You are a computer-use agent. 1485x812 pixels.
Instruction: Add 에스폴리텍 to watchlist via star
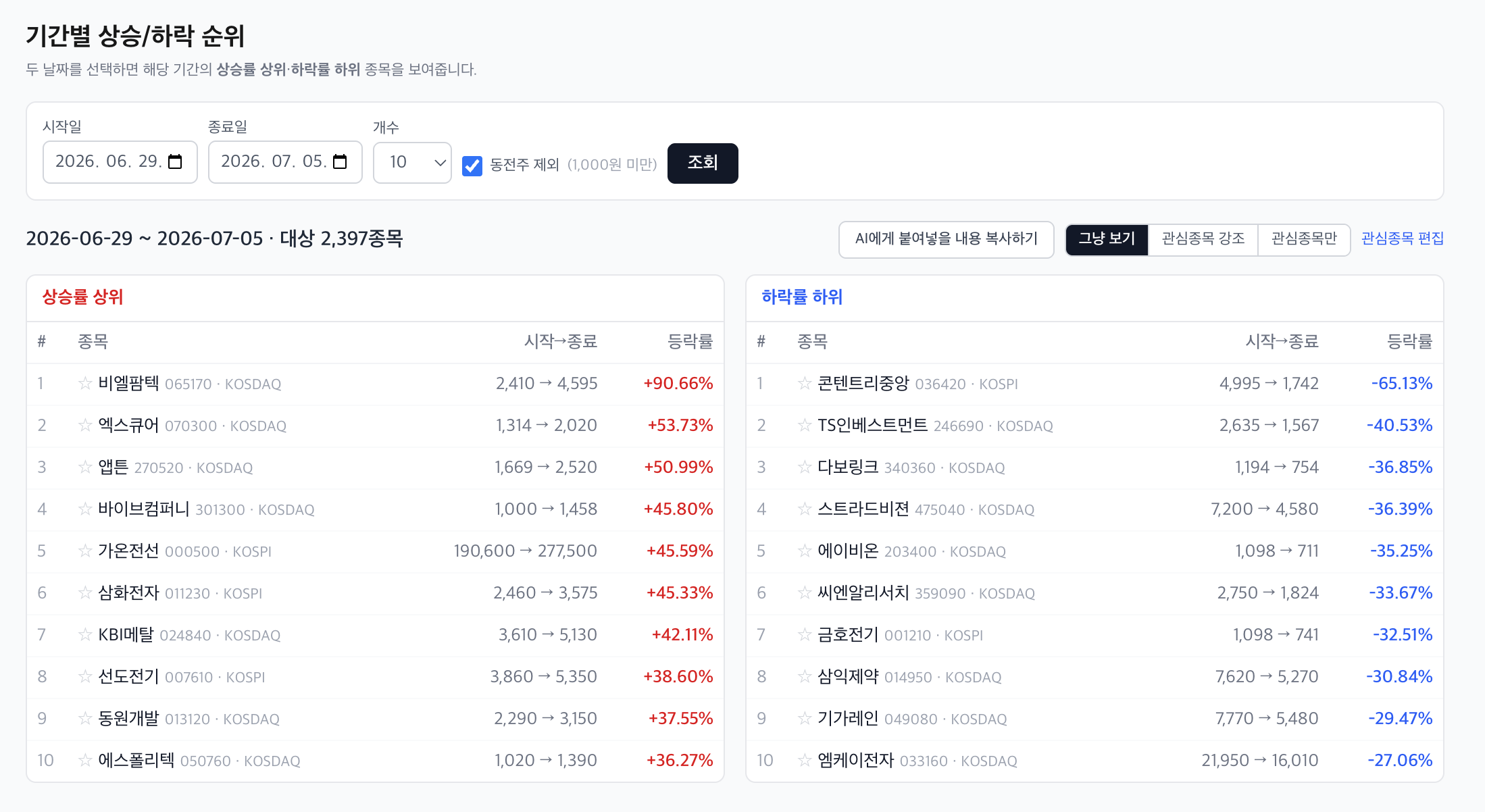[x=85, y=761]
